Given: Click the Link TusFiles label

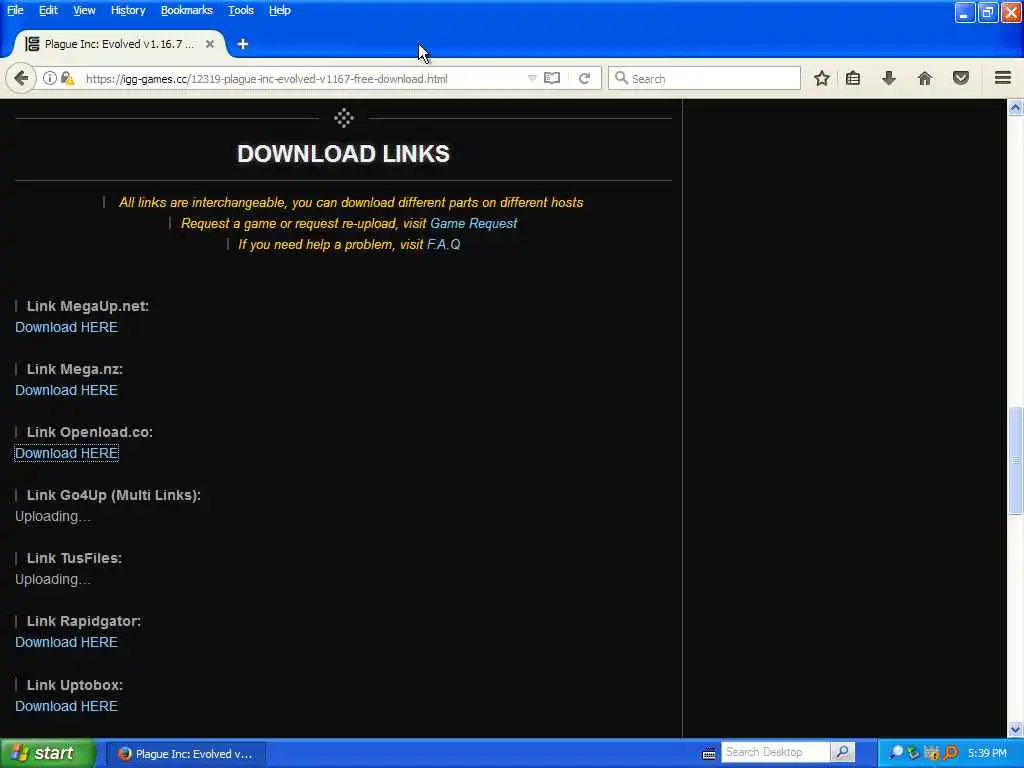Looking at the screenshot, I should pyautogui.click(x=74, y=558).
